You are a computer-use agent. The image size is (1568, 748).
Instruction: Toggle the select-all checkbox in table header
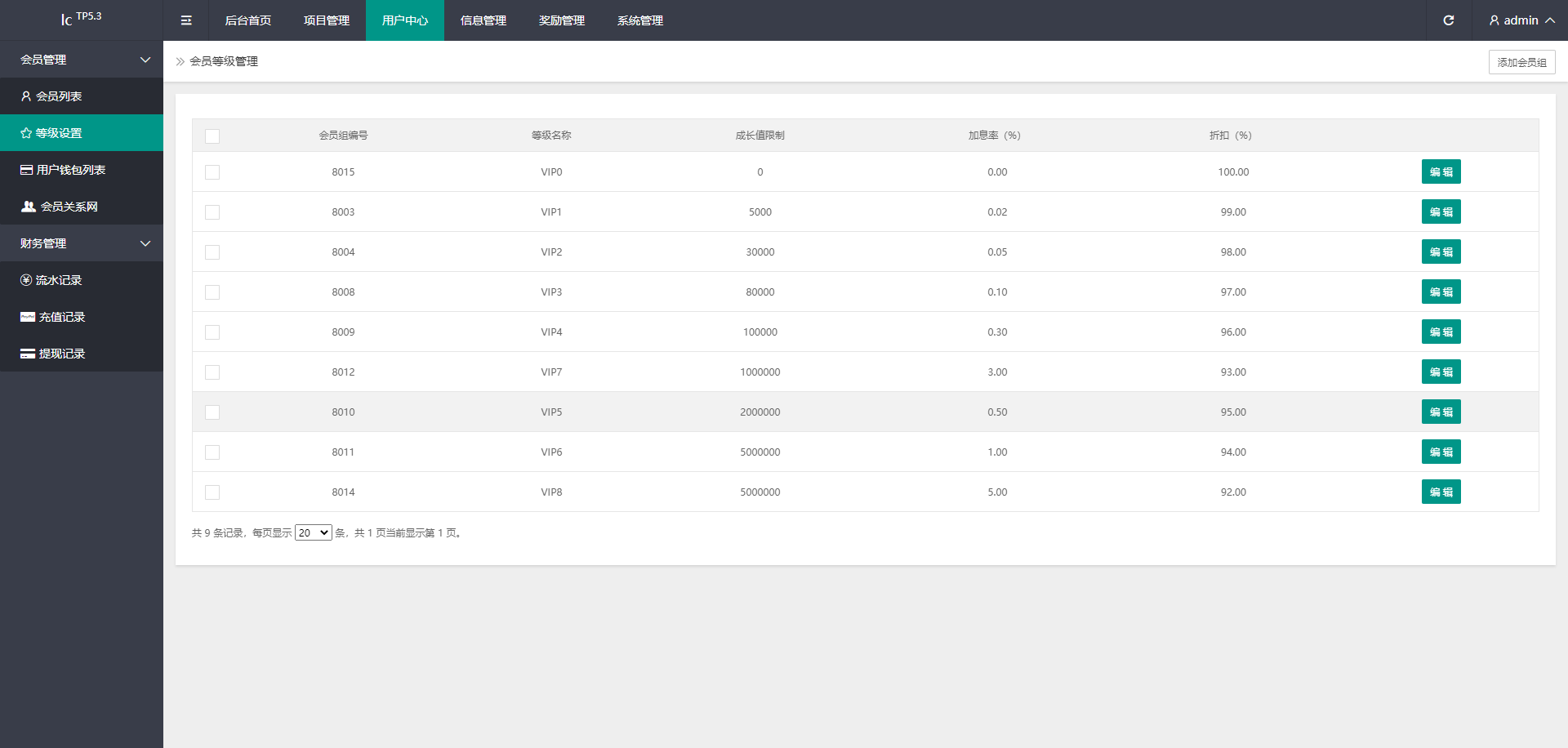[212, 136]
